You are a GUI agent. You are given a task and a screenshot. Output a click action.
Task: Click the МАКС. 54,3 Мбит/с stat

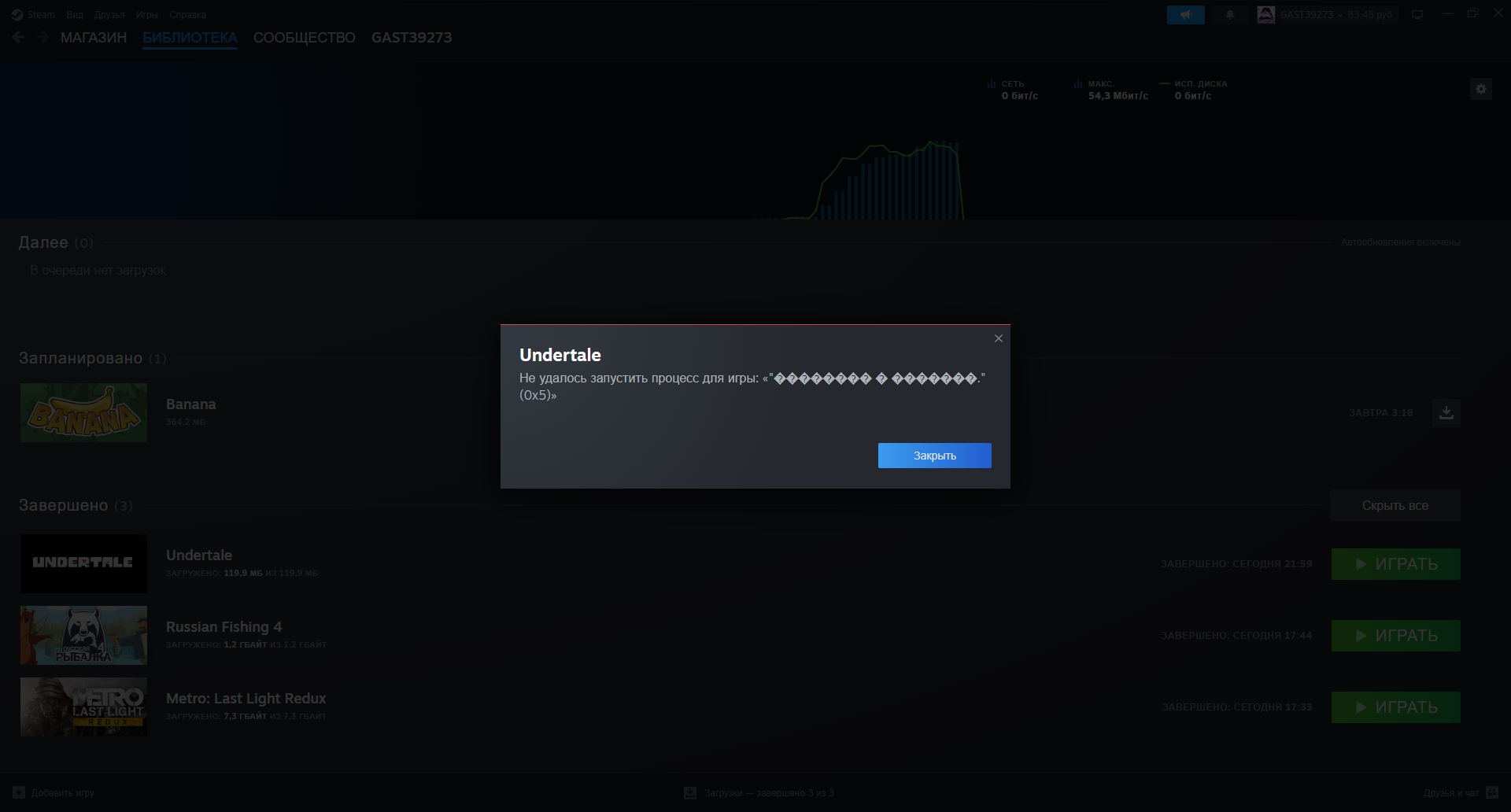coord(1111,90)
